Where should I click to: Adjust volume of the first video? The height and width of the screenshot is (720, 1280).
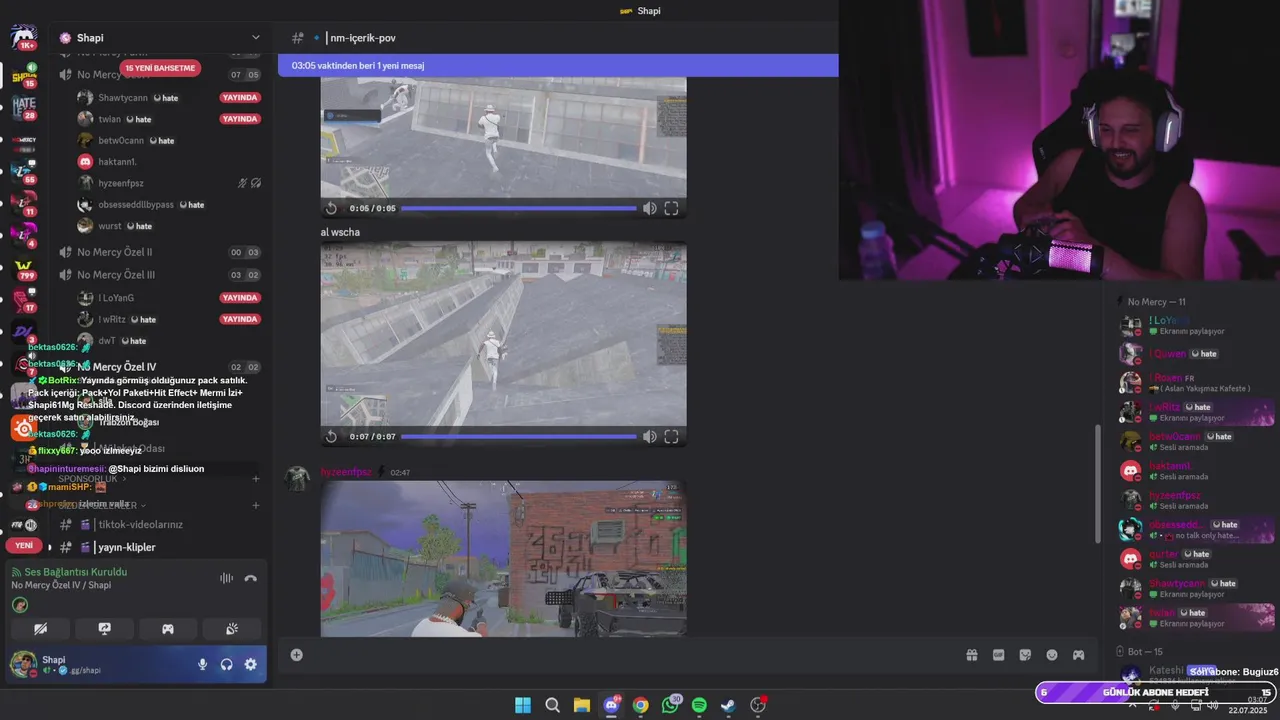click(650, 208)
